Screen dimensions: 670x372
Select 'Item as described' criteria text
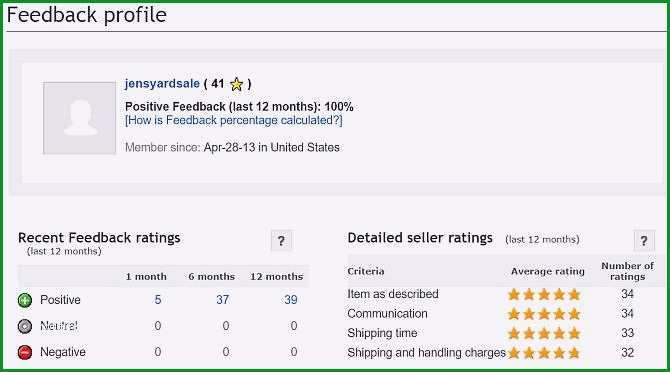point(393,294)
